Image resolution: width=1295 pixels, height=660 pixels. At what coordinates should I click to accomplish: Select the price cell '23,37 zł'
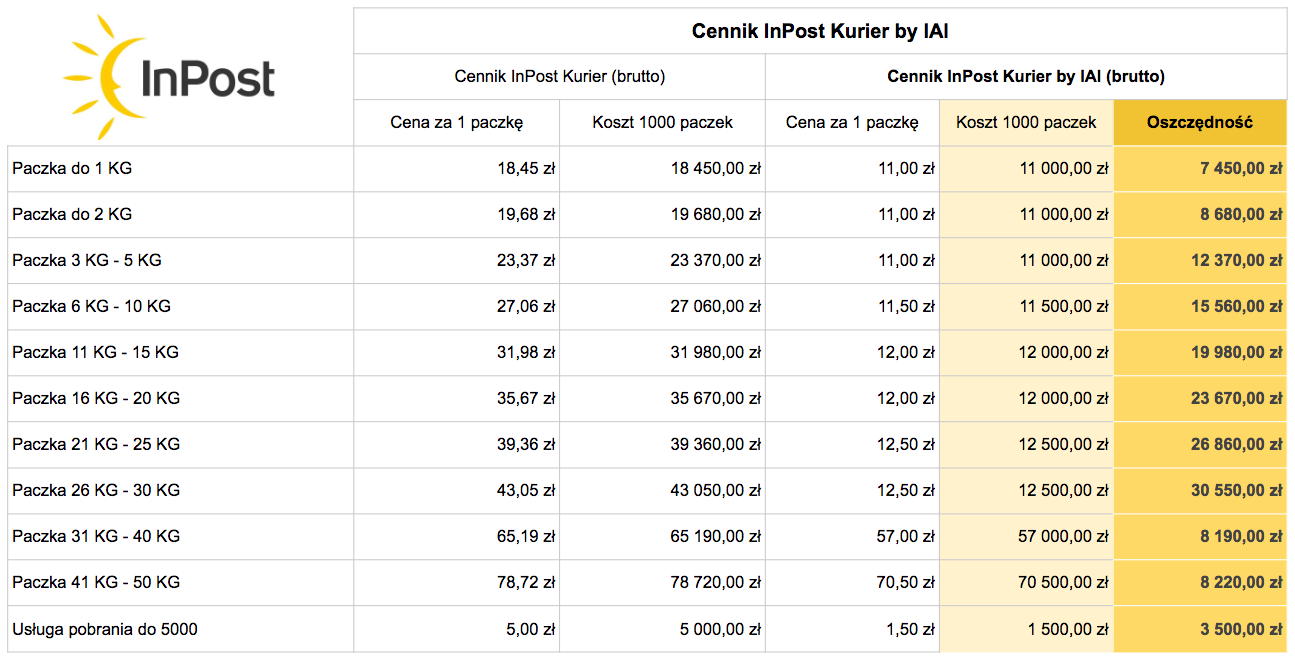click(457, 261)
